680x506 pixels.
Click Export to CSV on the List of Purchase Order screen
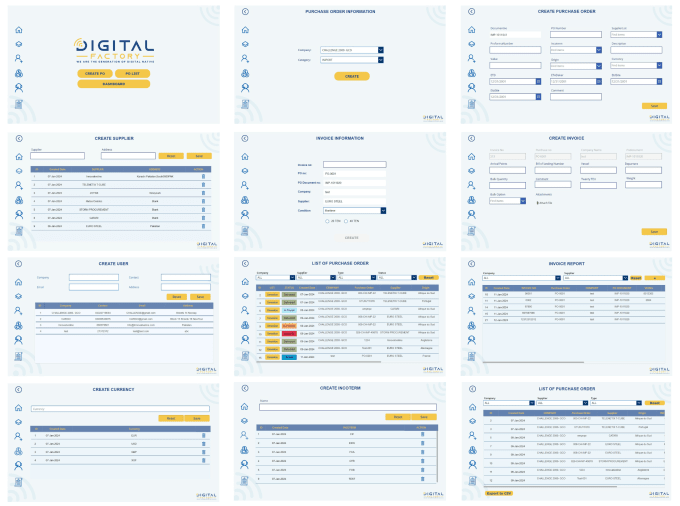[499, 493]
